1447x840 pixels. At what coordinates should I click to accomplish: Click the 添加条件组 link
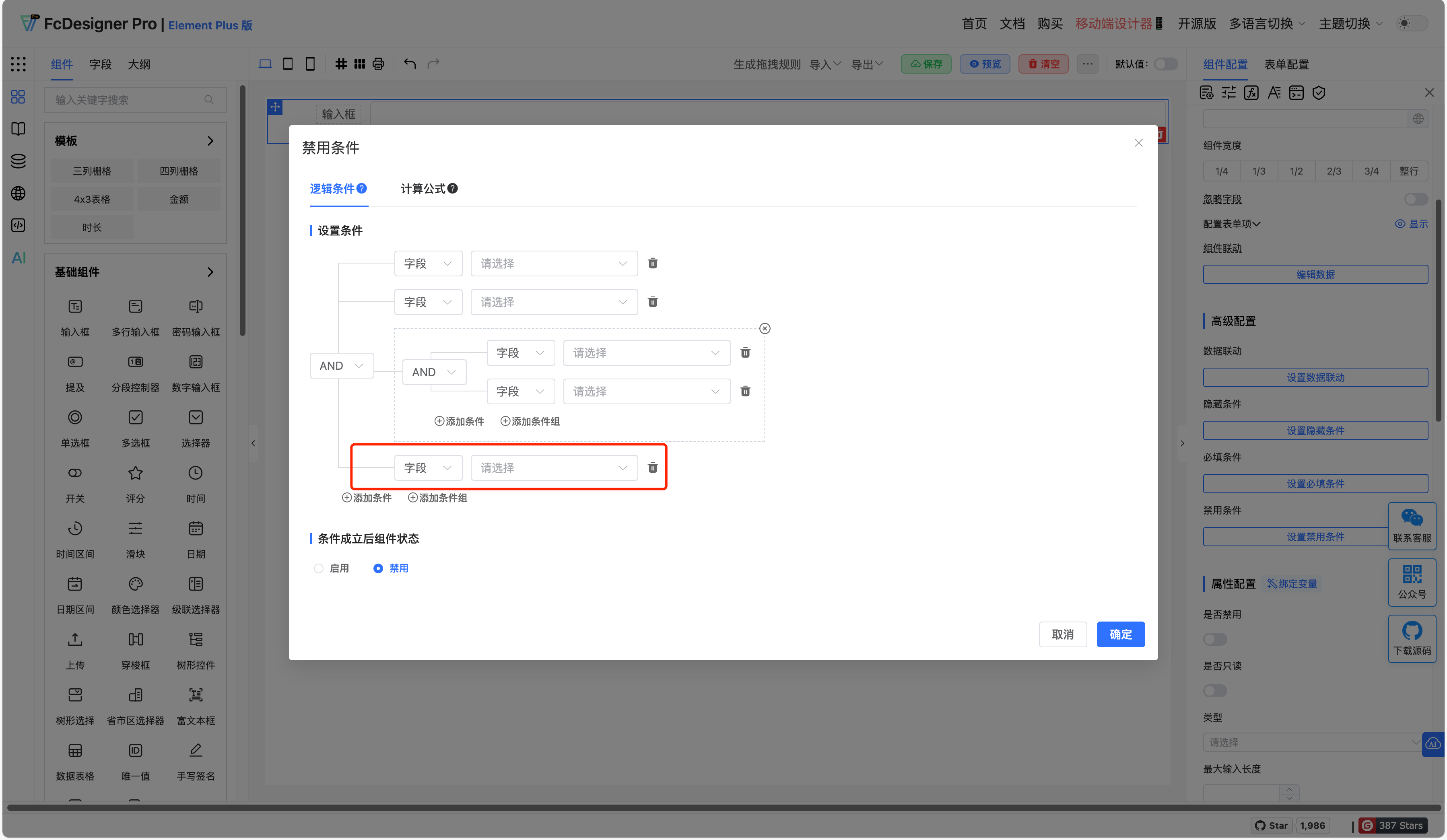point(437,497)
